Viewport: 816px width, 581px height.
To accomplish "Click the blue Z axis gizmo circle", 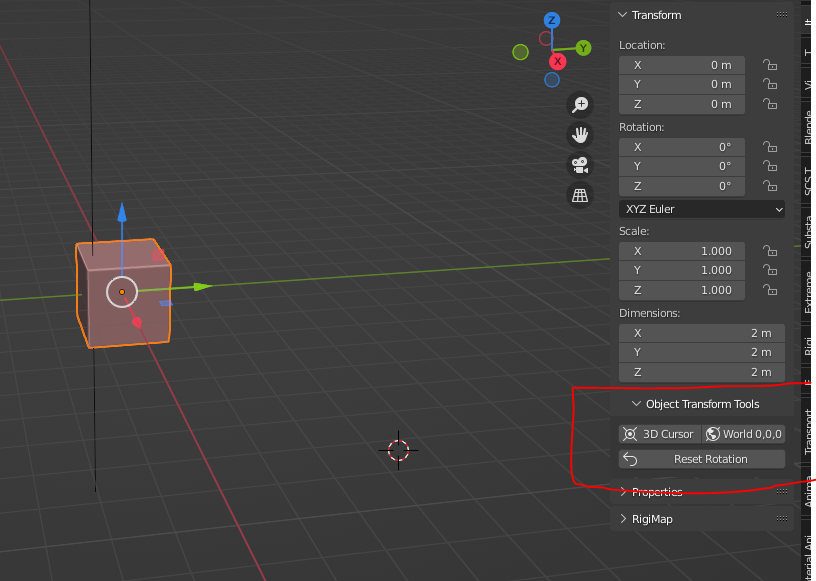I will pos(552,20).
